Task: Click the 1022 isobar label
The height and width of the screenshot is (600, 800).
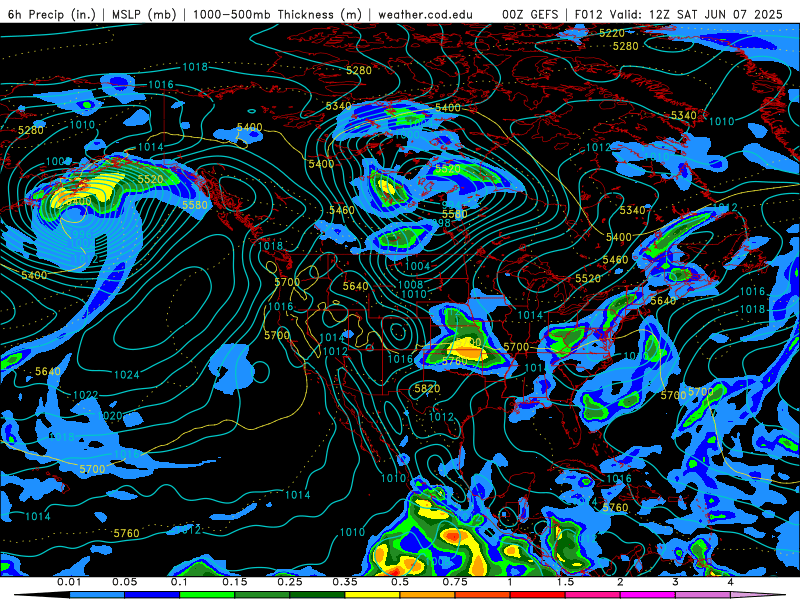Action: 85,395
